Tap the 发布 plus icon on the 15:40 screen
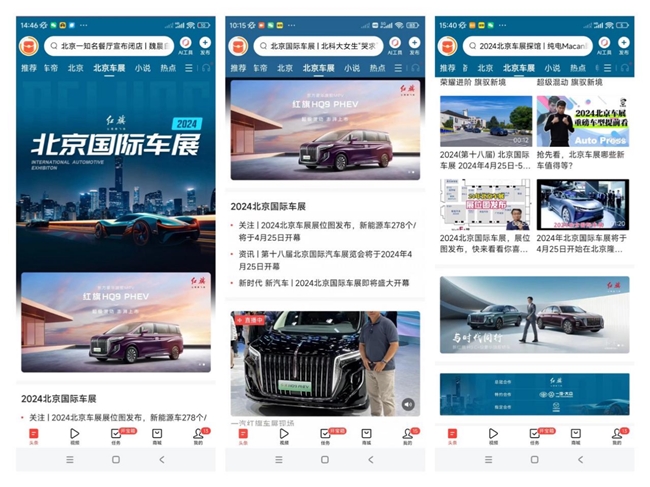650x487 pixels. 623,46
